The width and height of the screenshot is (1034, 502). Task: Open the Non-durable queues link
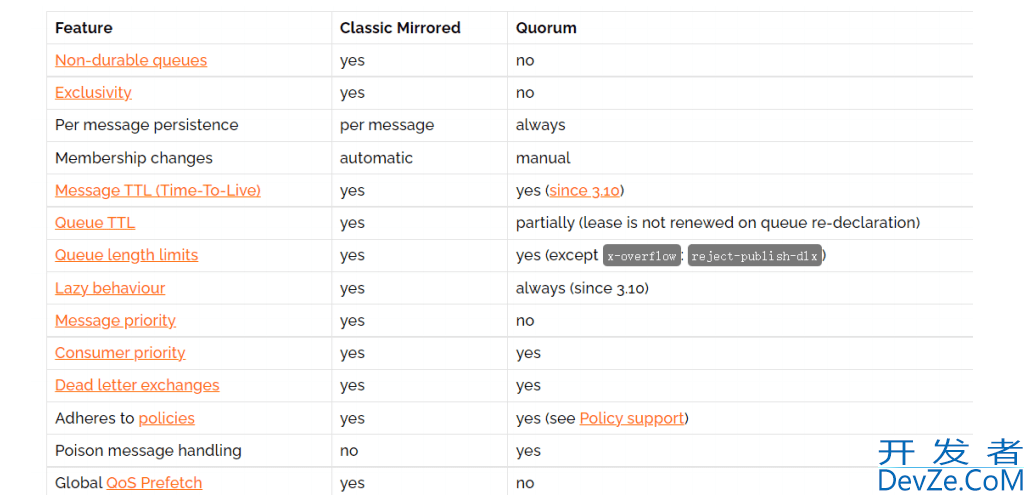point(131,61)
